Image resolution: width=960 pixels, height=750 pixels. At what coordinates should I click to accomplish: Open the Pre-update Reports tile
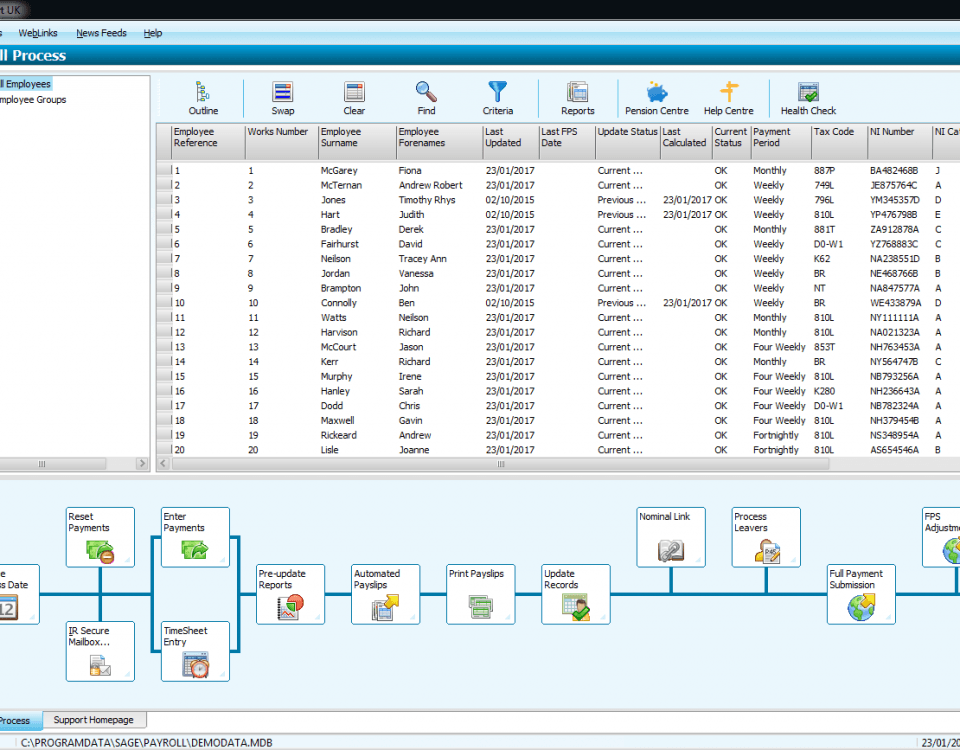click(290, 594)
